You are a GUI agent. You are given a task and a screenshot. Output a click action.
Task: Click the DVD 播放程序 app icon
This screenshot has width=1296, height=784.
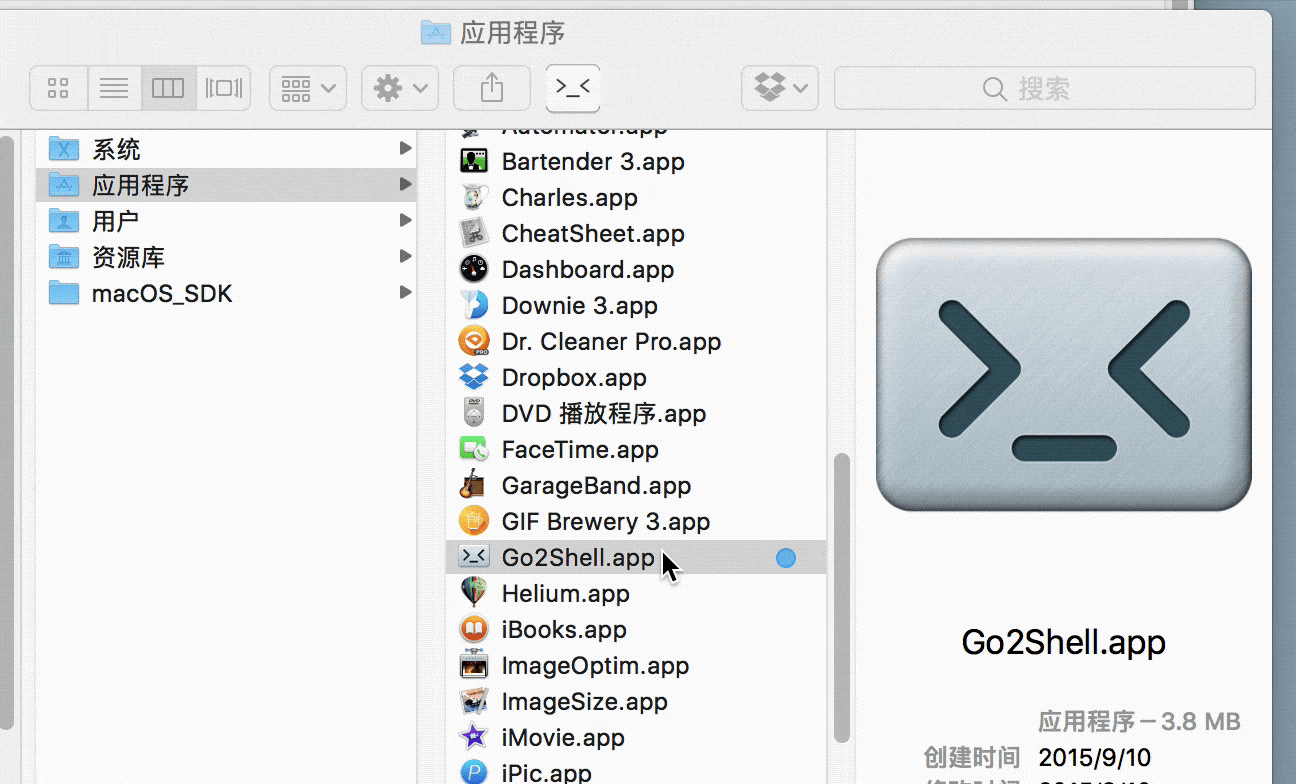pyautogui.click(x=473, y=413)
